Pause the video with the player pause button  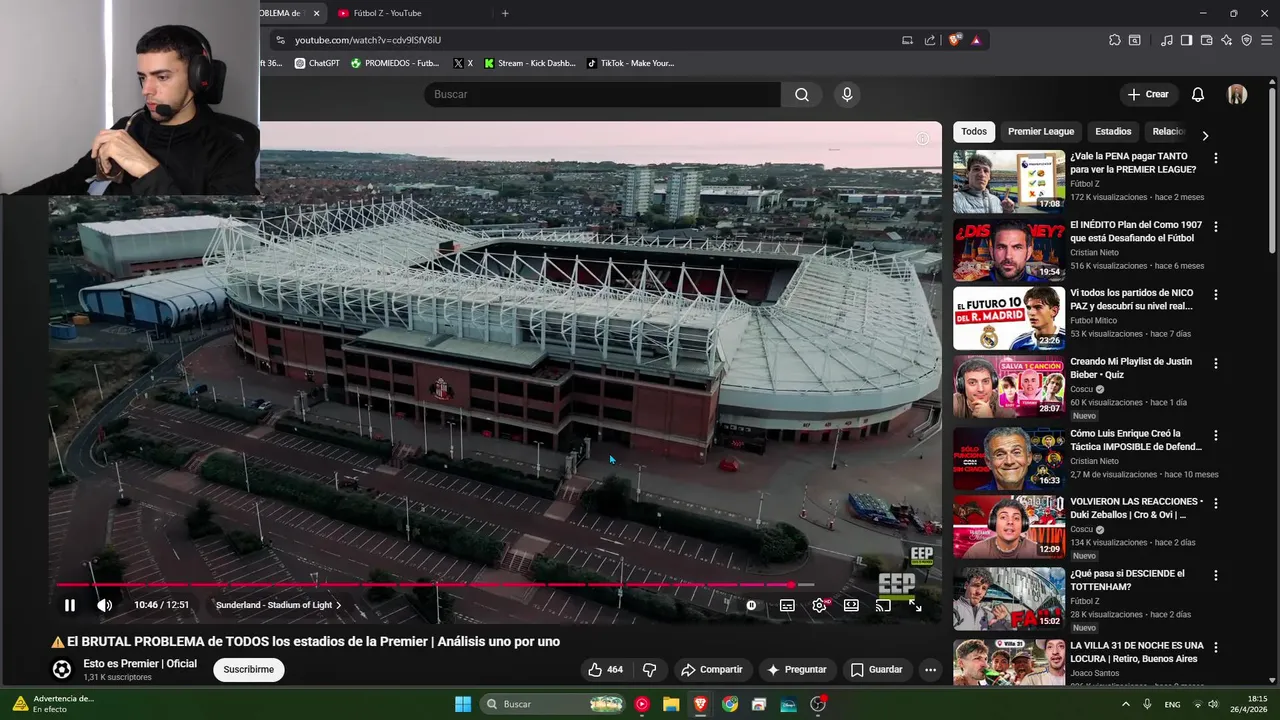coord(70,605)
